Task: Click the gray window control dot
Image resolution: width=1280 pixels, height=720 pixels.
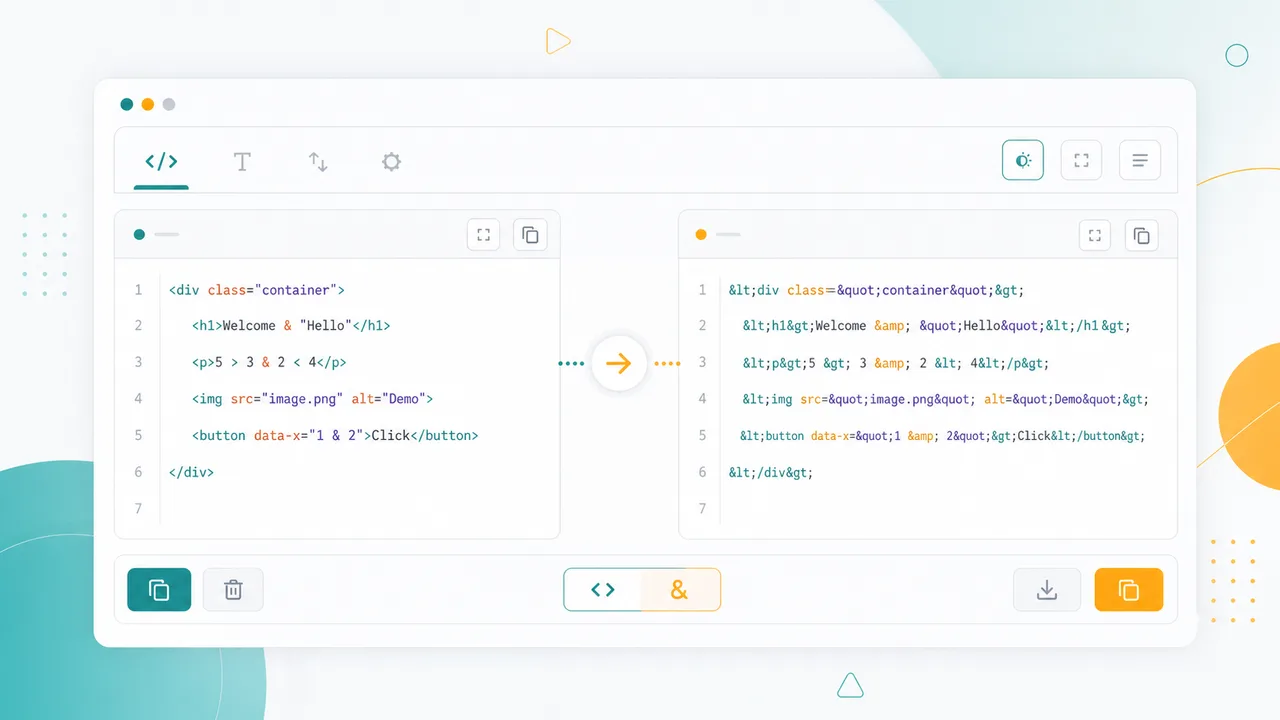Action: pyautogui.click(x=169, y=104)
